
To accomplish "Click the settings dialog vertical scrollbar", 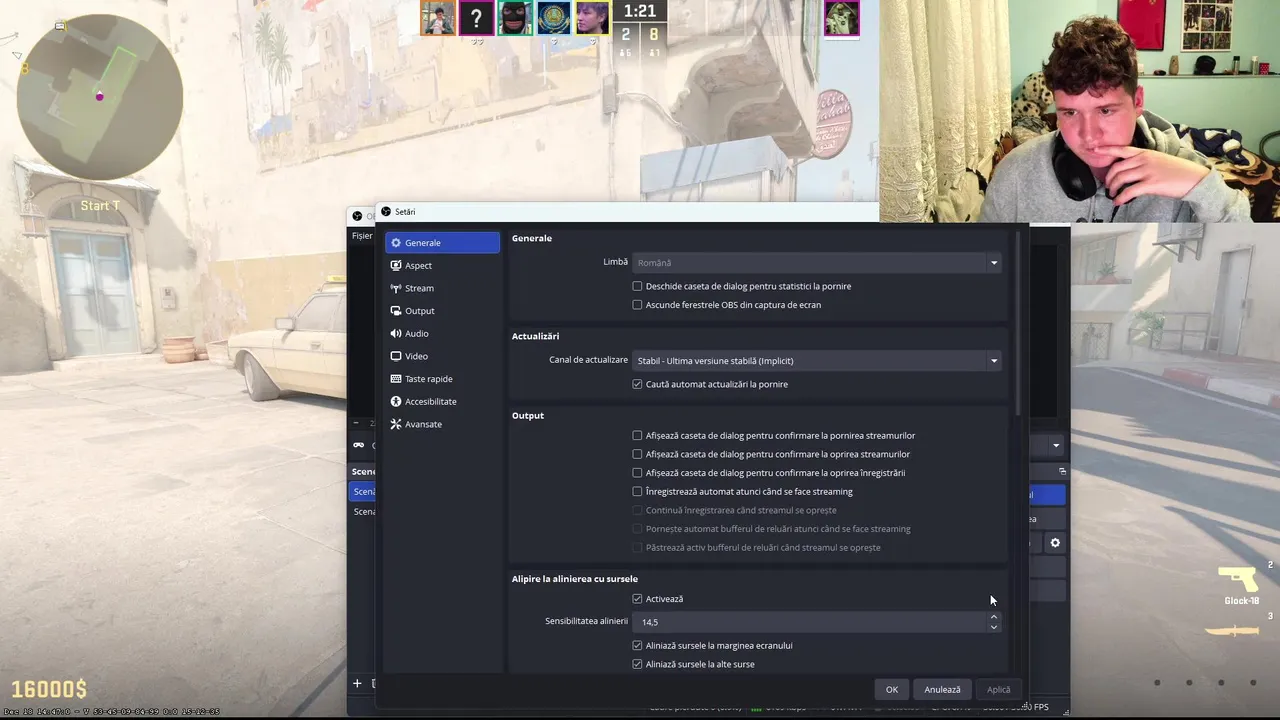I will pyautogui.click(x=1019, y=325).
